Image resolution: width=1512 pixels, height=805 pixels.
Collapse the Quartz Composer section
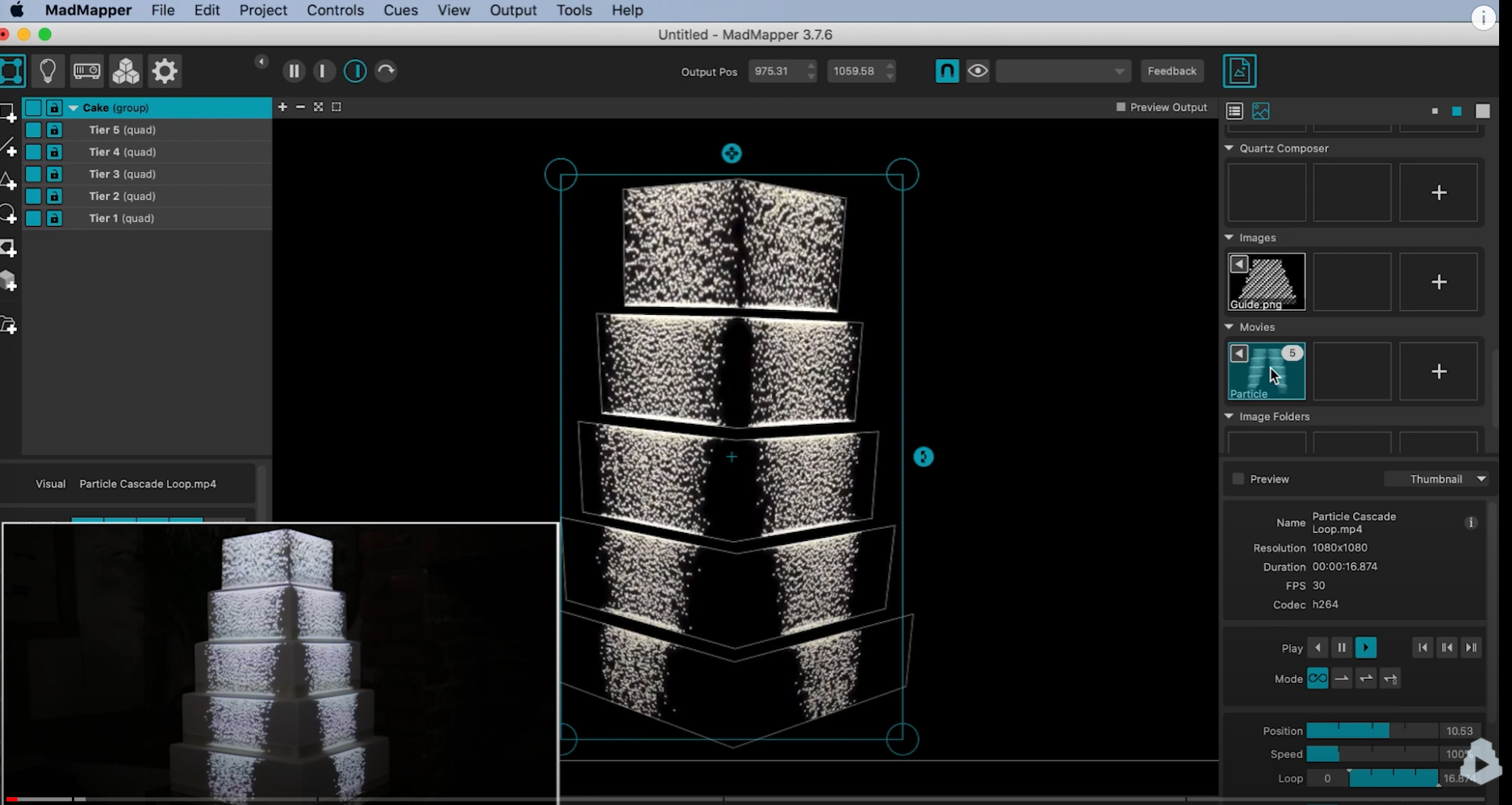(1229, 148)
